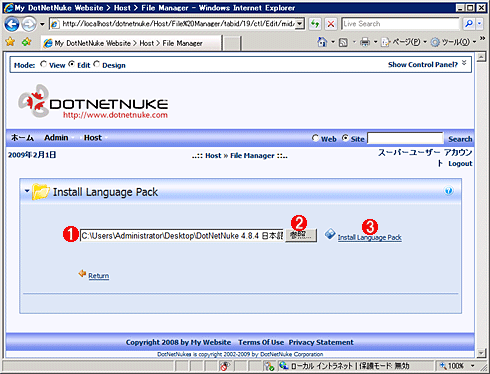Screen dimensions: 490x374
Task: Select the View mode radio button
Action: (x=43, y=64)
